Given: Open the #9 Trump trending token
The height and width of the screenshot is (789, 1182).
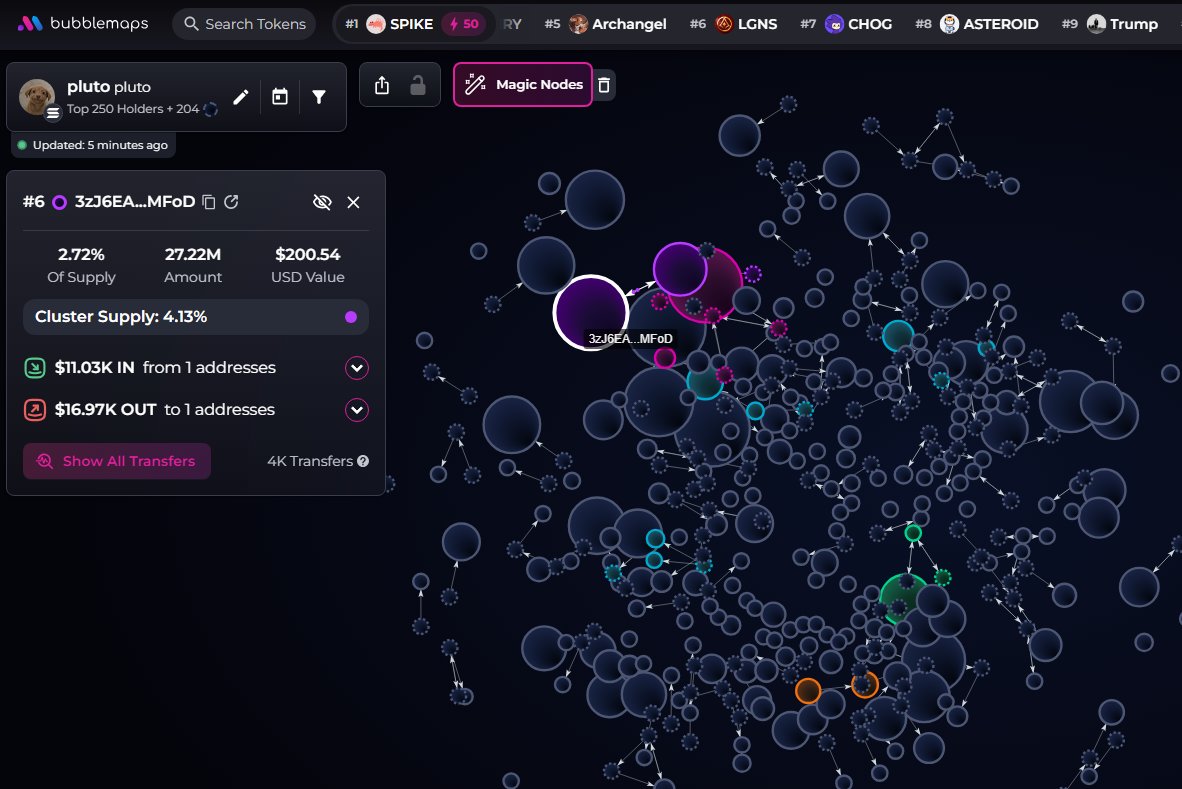Looking at the screenshot, I should [1109, 24].
